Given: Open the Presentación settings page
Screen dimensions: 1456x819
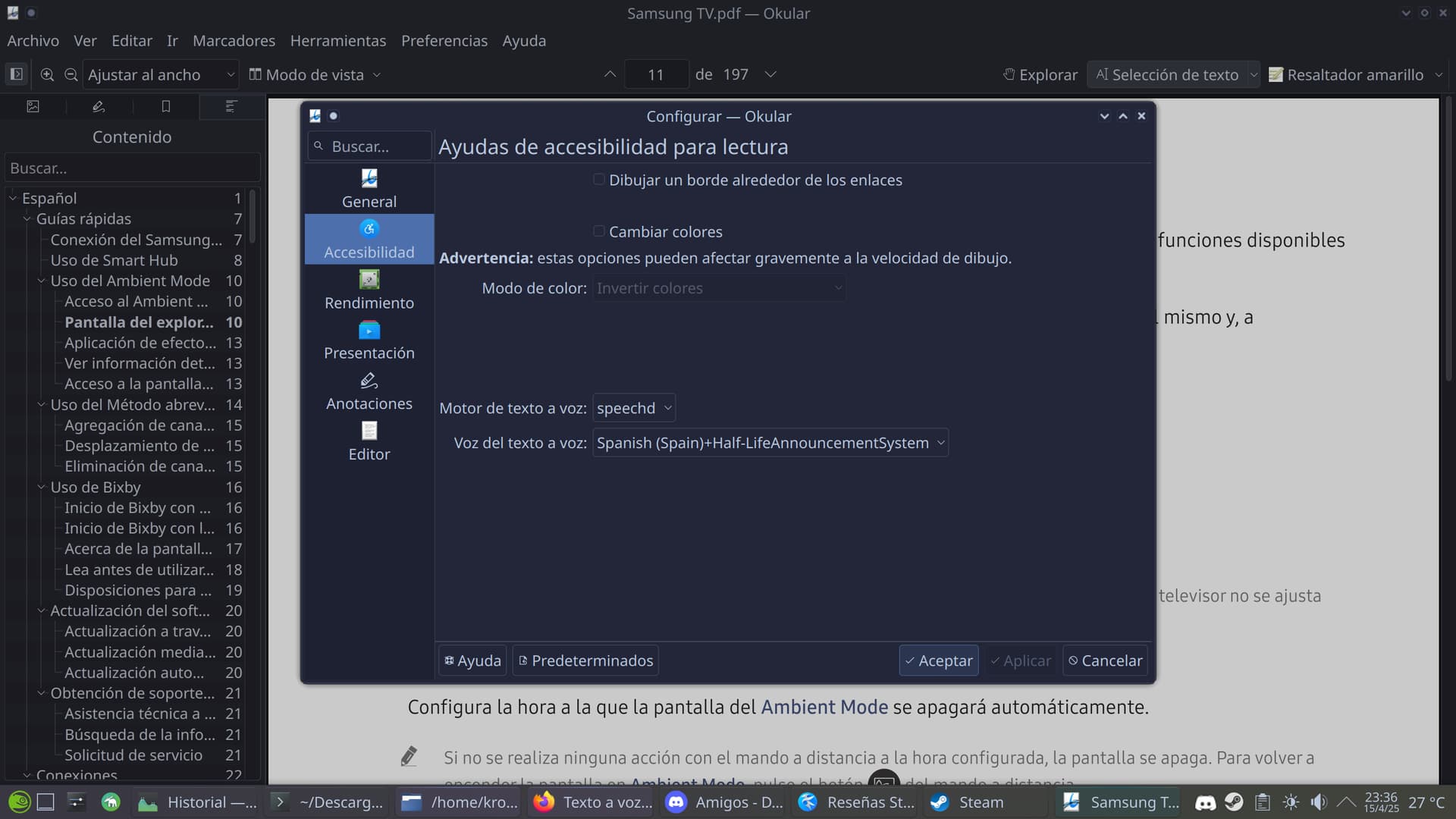Looking at the screenshot, I should coord(369,340).
